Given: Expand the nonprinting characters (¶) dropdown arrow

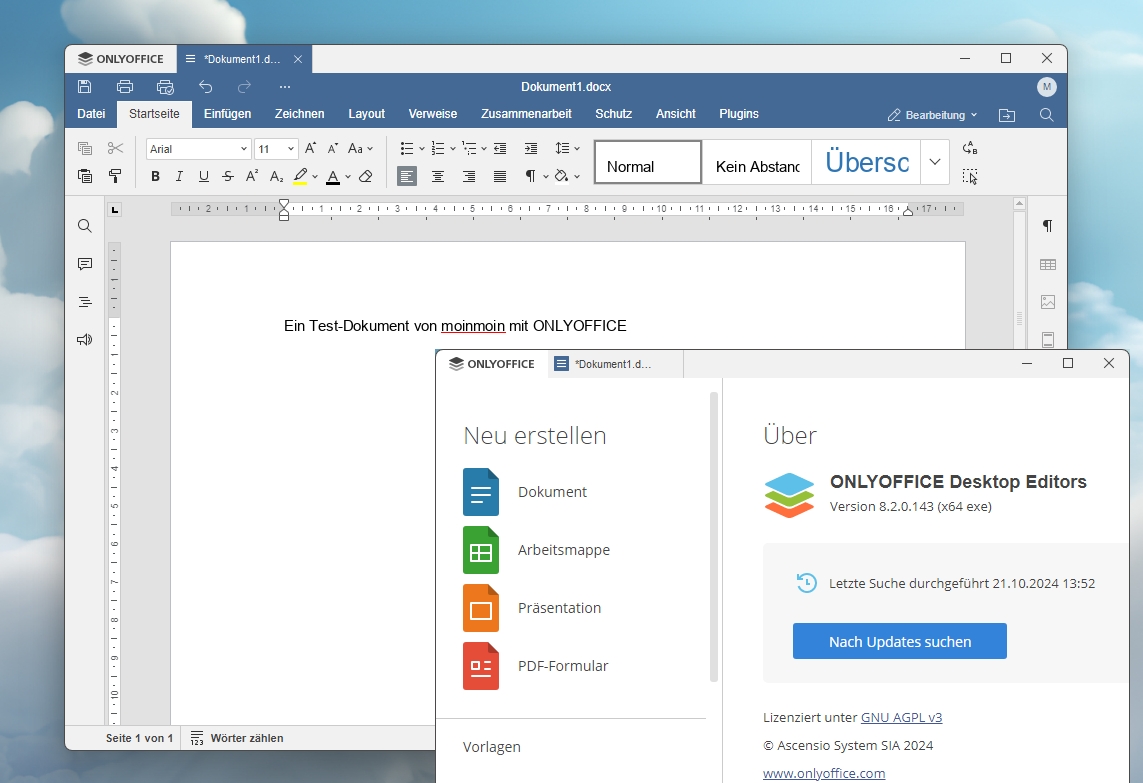Looking at the screenshot, I should coord(546,176).
